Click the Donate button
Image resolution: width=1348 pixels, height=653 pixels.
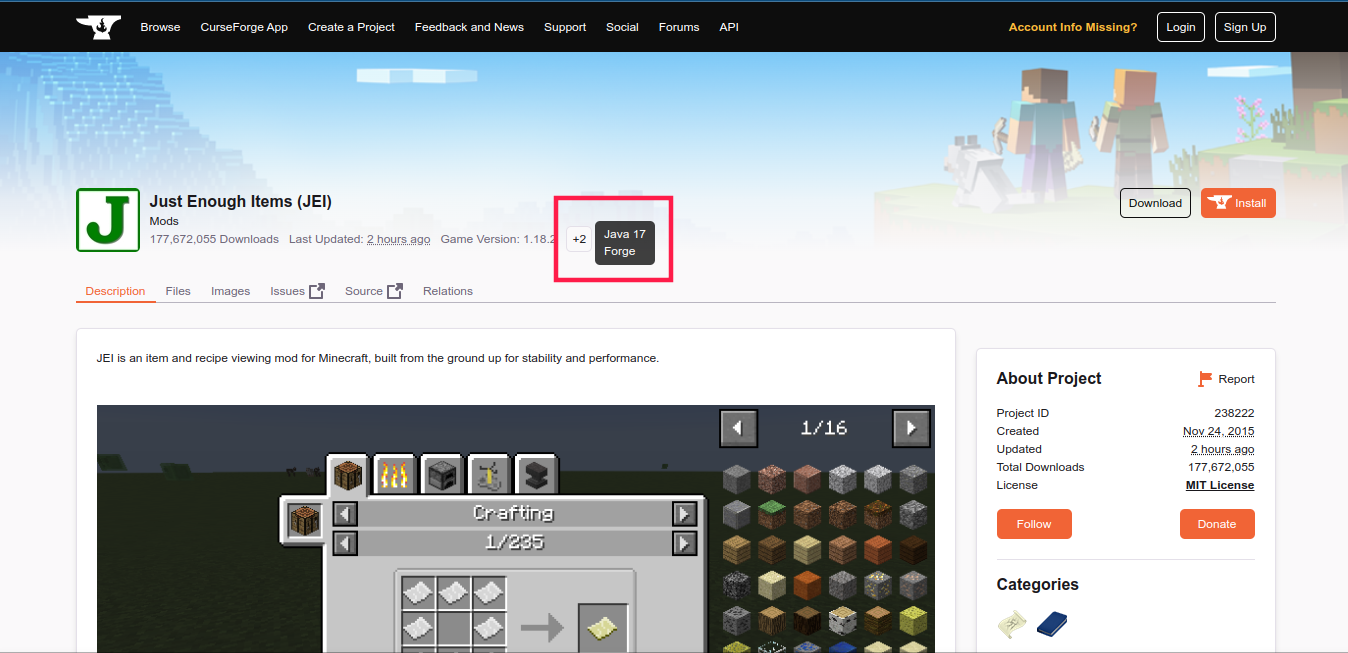[1217, 524]
